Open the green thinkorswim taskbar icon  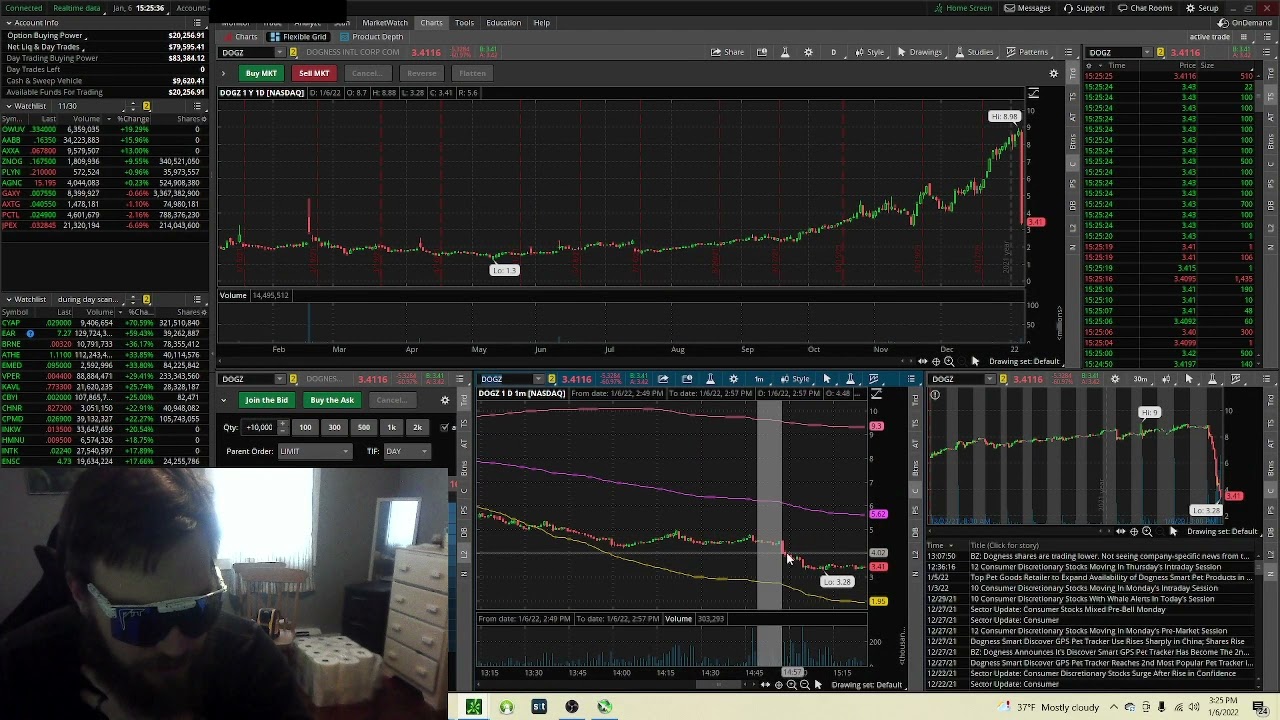click(x=474, y=707)
